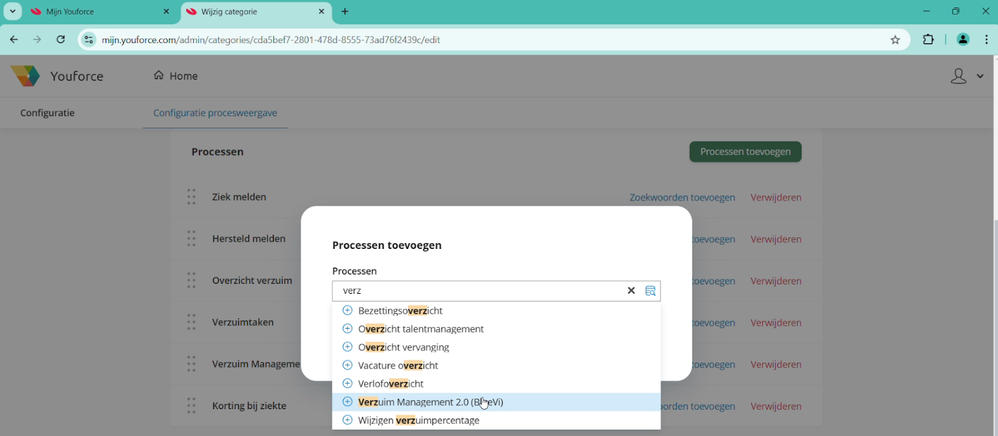Add Bezettingsoverzicht via its plus icon
The width and height of the screenshot is (998, 436).
348,310
